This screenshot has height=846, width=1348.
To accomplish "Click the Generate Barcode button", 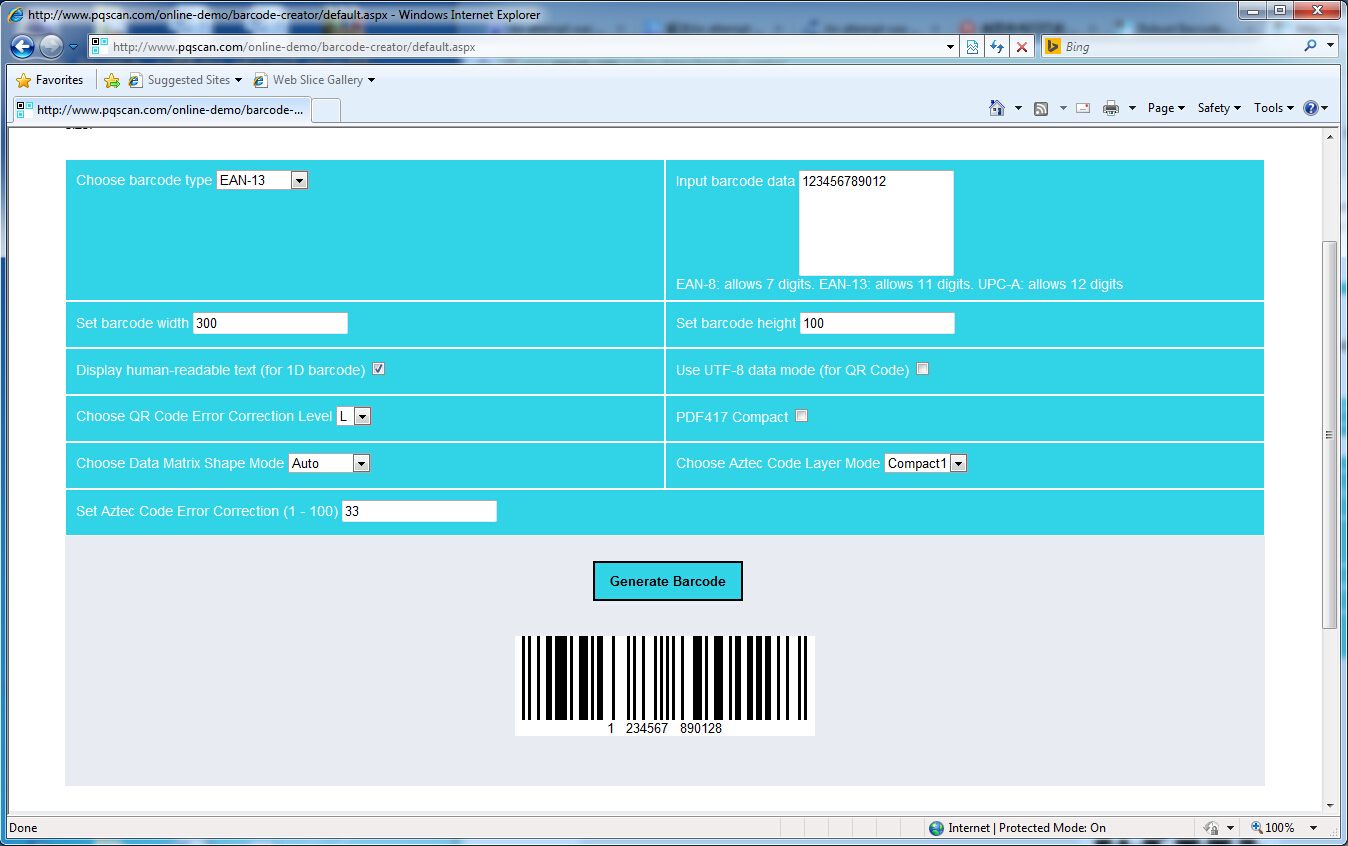I will pyautogui.click(x=668, y=581).
